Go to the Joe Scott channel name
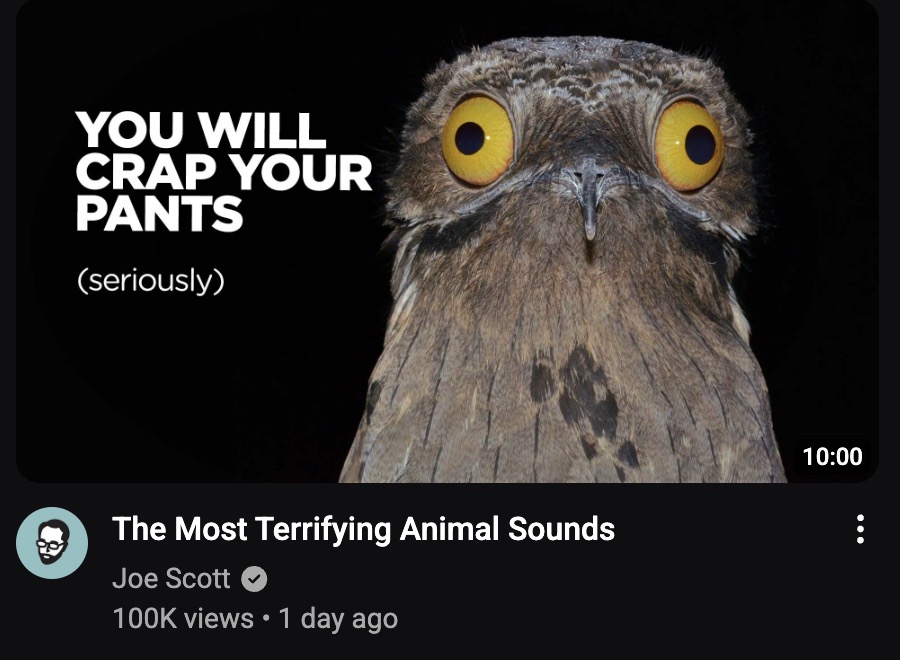Screen dimensions: 900x660 click(171, 578)
